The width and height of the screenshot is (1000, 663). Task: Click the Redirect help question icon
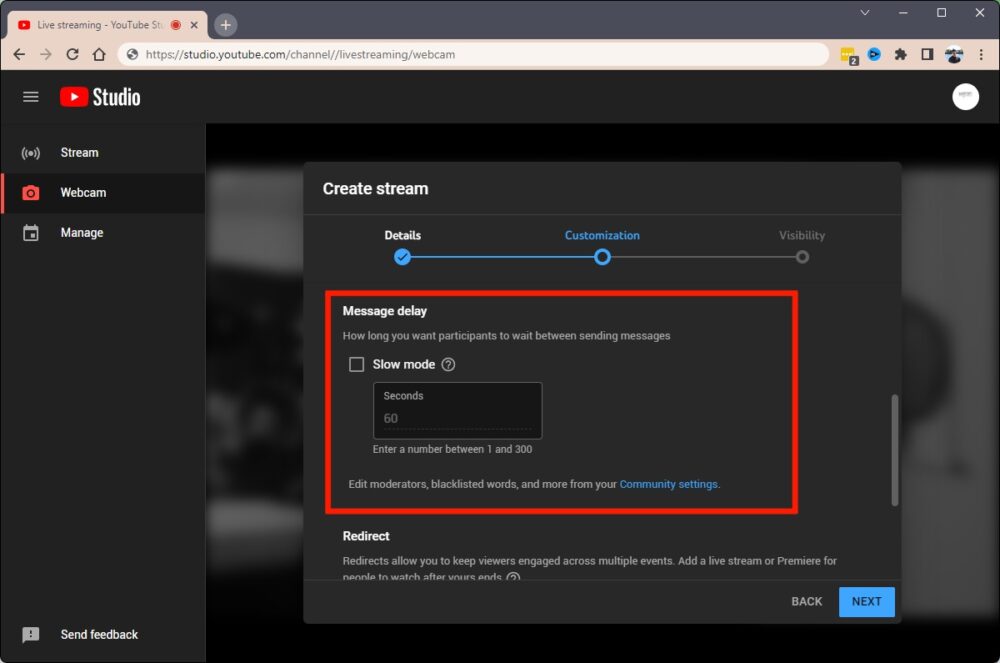point(513,578)
